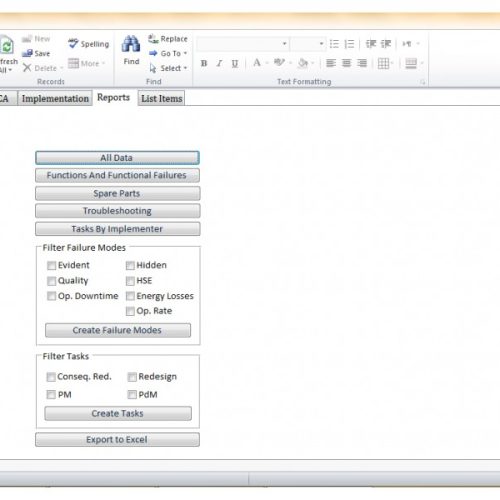500x500 pixels.
Task: Decrease the list indent level
Action: (x=371, y=44)
